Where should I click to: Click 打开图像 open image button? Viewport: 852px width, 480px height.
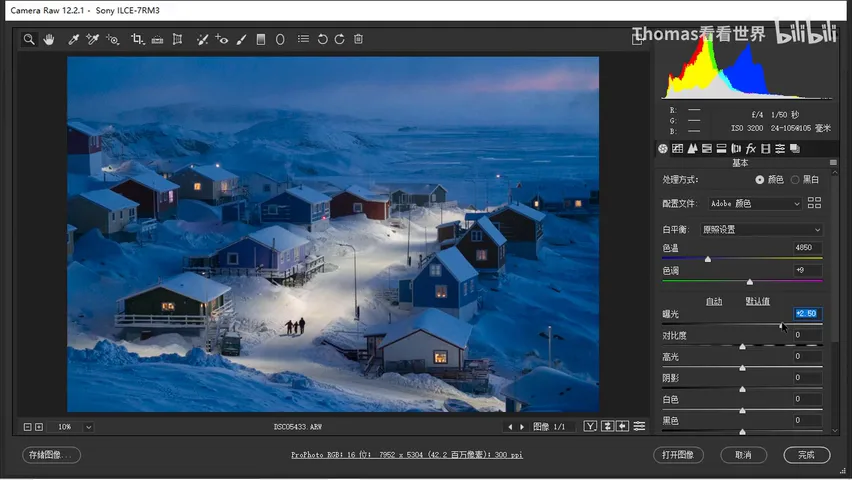678,454
